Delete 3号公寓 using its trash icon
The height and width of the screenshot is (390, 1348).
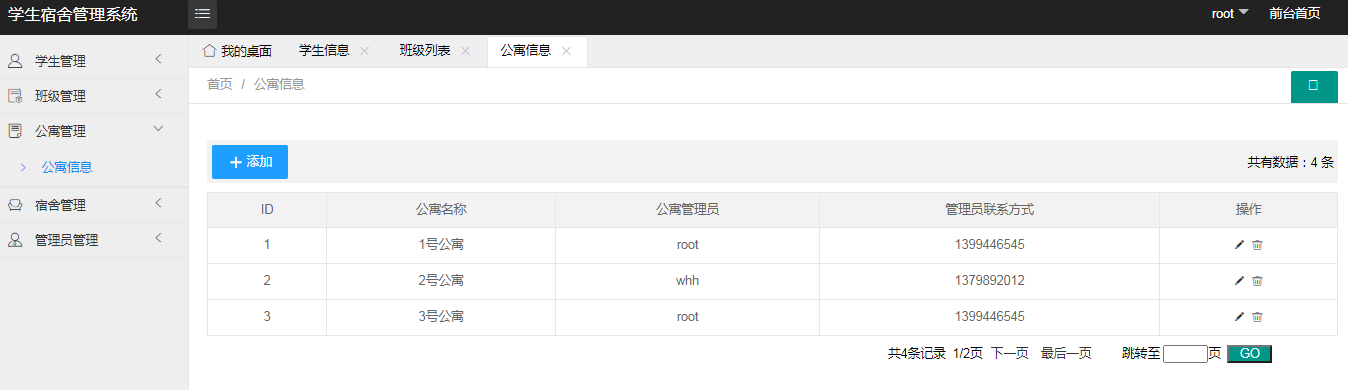tap(1257, 317)
